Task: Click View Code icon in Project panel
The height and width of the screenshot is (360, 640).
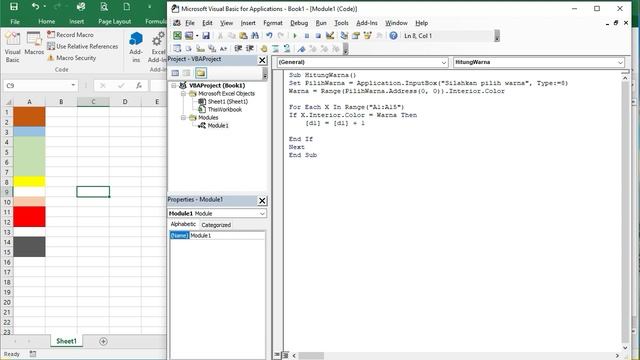Action: [x=175, y=73]
